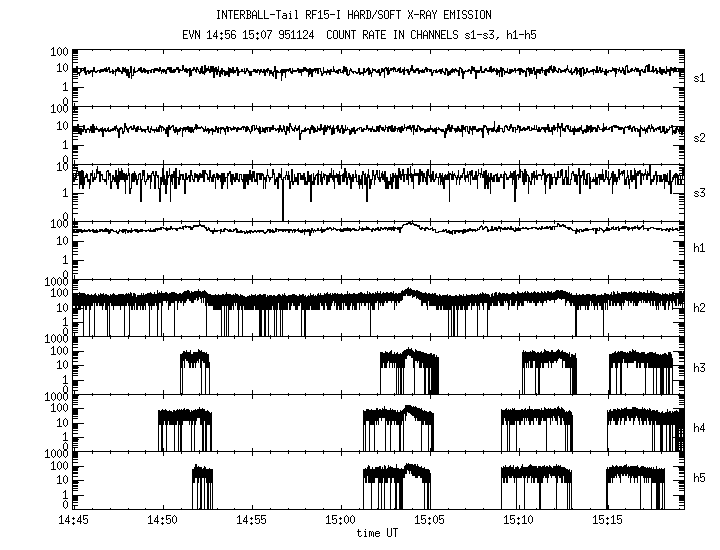Click the first h3 burst near 14:51

pos(195,371)
